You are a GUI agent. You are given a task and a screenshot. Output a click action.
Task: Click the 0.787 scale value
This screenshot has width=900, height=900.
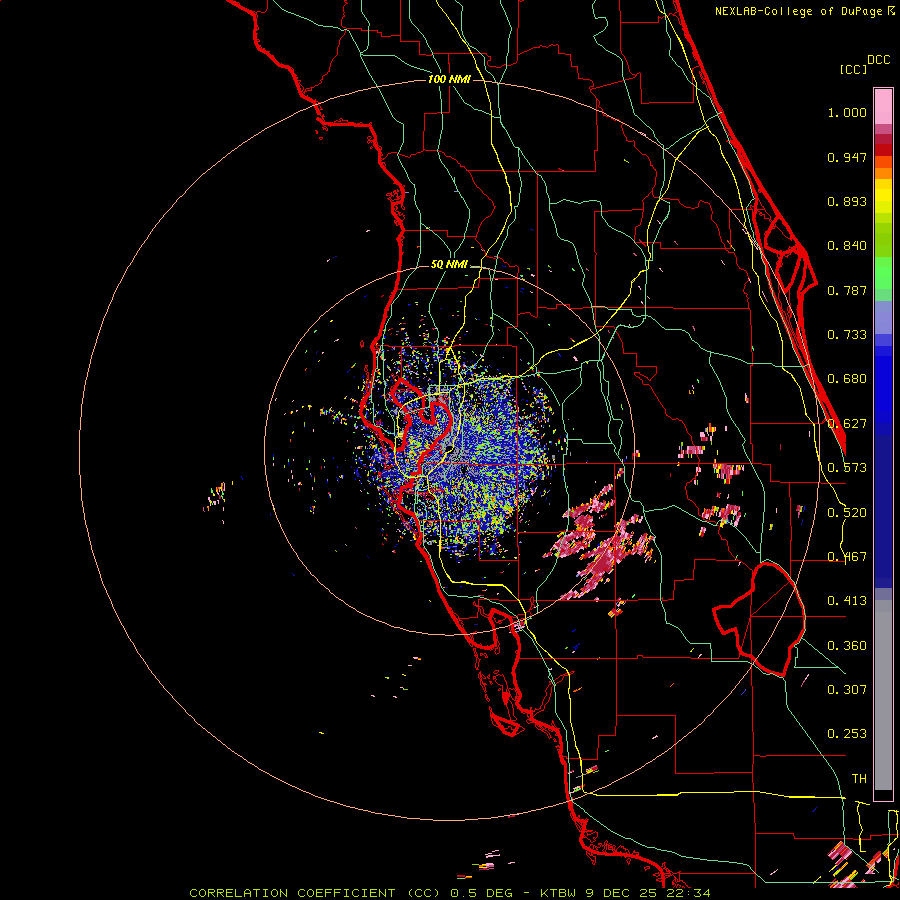(847, 290)
